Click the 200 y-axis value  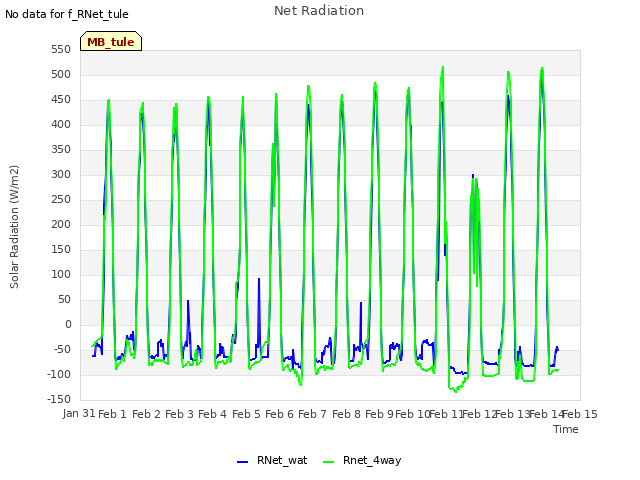(61, 224)
